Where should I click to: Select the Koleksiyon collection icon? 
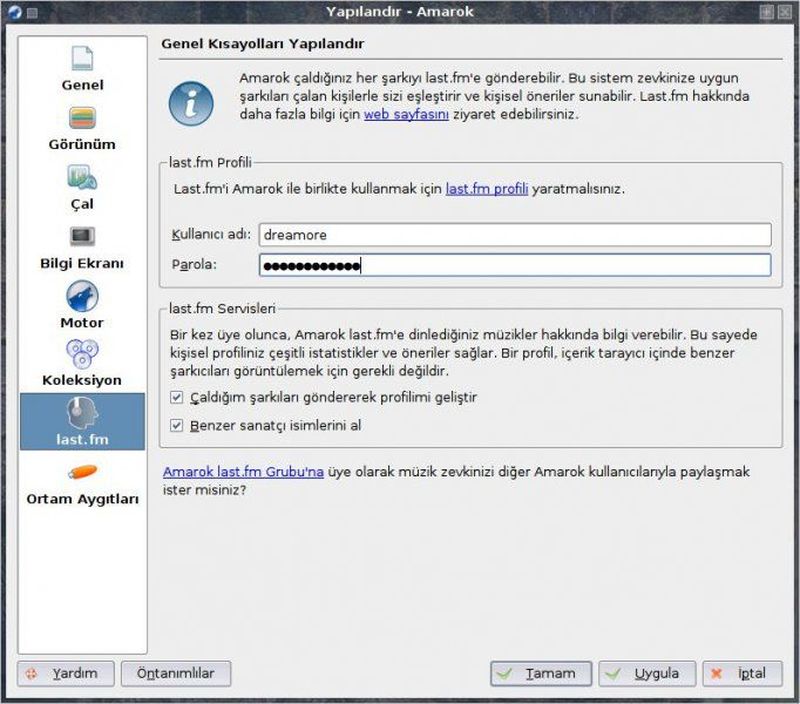coord(82,355)
